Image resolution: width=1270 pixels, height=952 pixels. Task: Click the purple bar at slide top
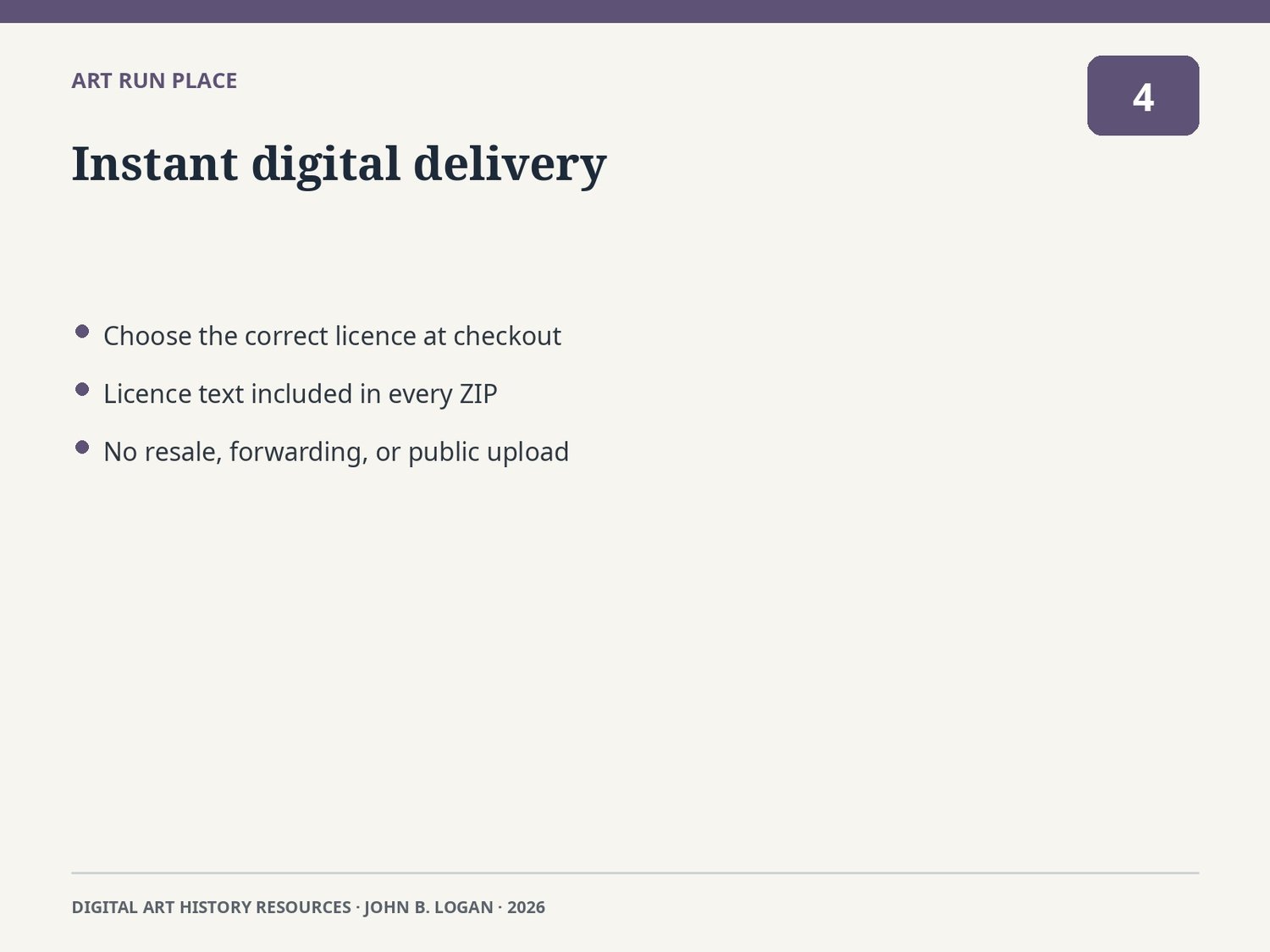(x=635, y=11)
